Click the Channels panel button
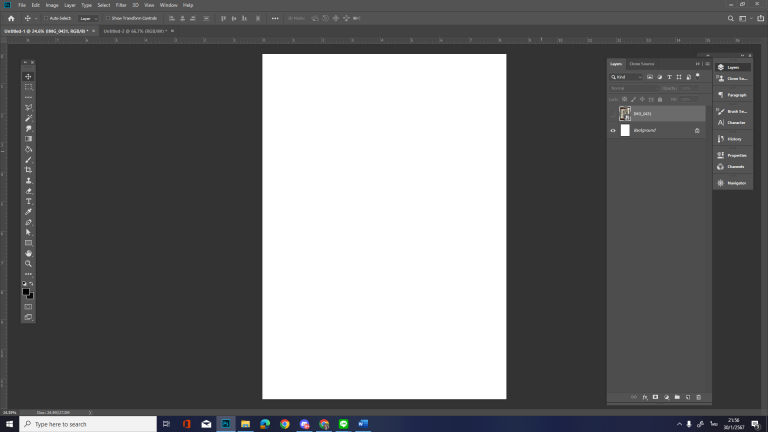 [x=733, y=166]
